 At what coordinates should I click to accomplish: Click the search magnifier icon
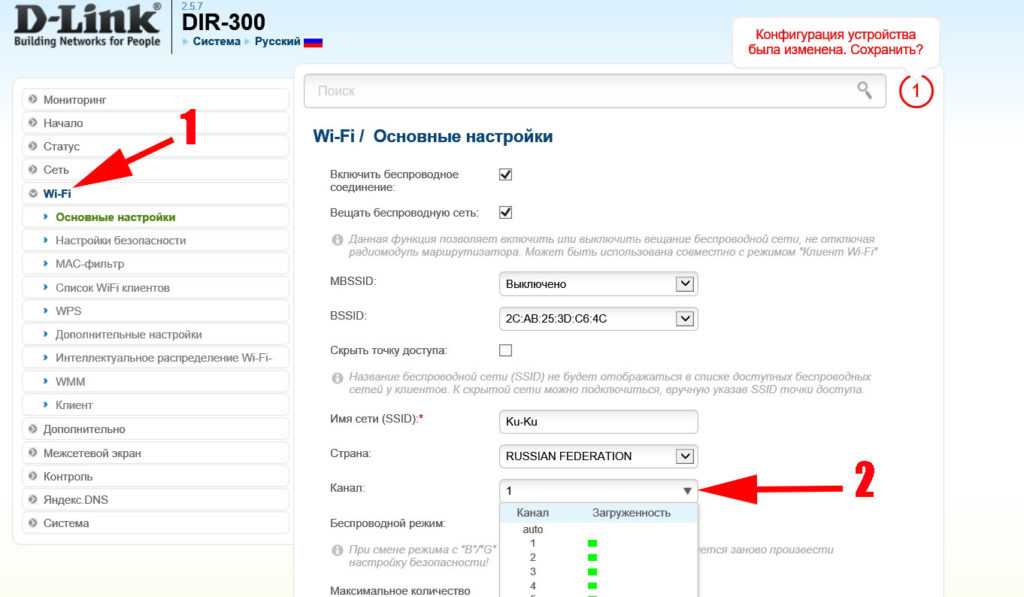(864, 91)
